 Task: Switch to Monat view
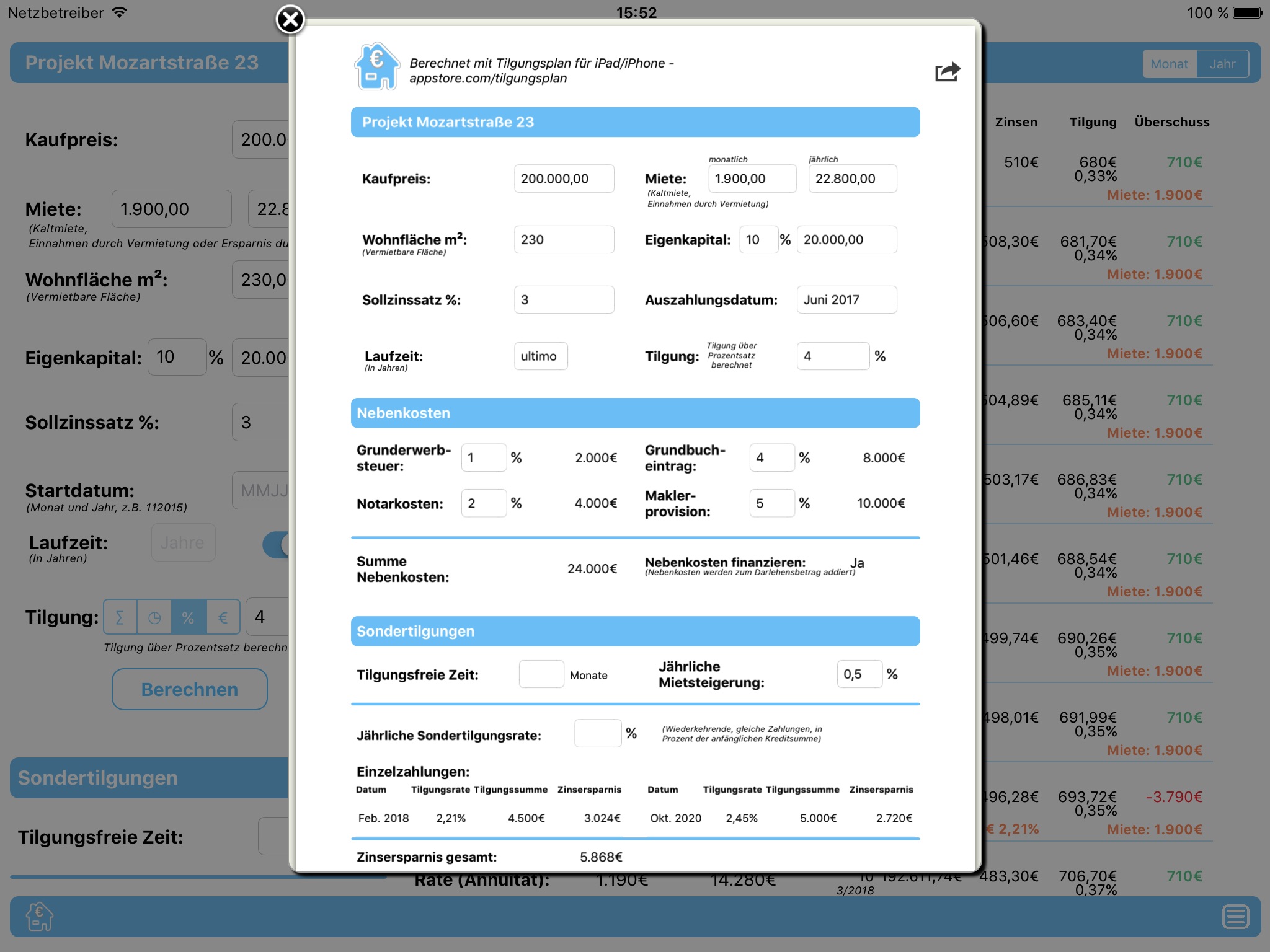click(x=1169, y=64)
